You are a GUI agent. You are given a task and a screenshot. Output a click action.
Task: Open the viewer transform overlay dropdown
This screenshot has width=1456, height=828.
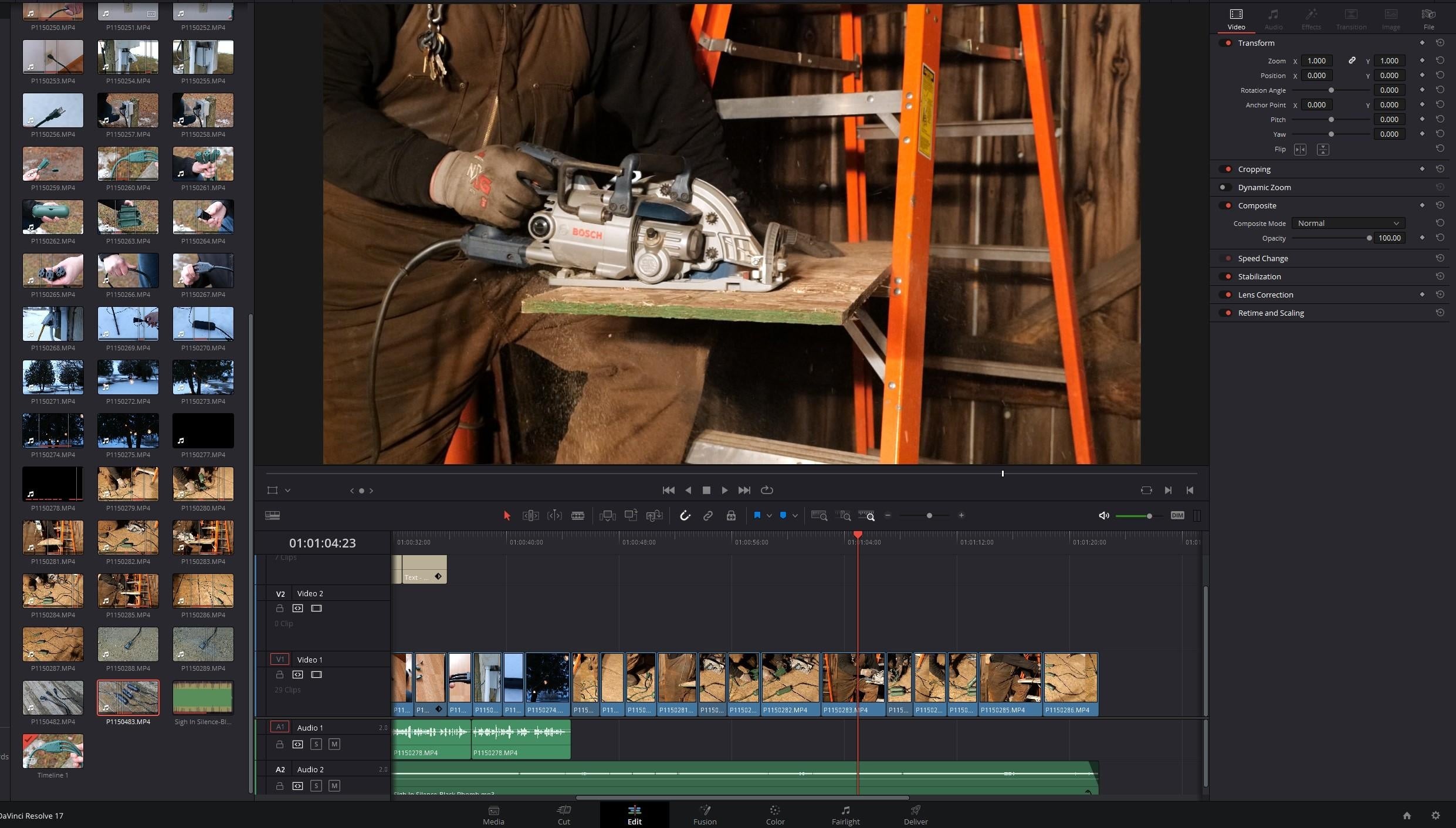287,491
